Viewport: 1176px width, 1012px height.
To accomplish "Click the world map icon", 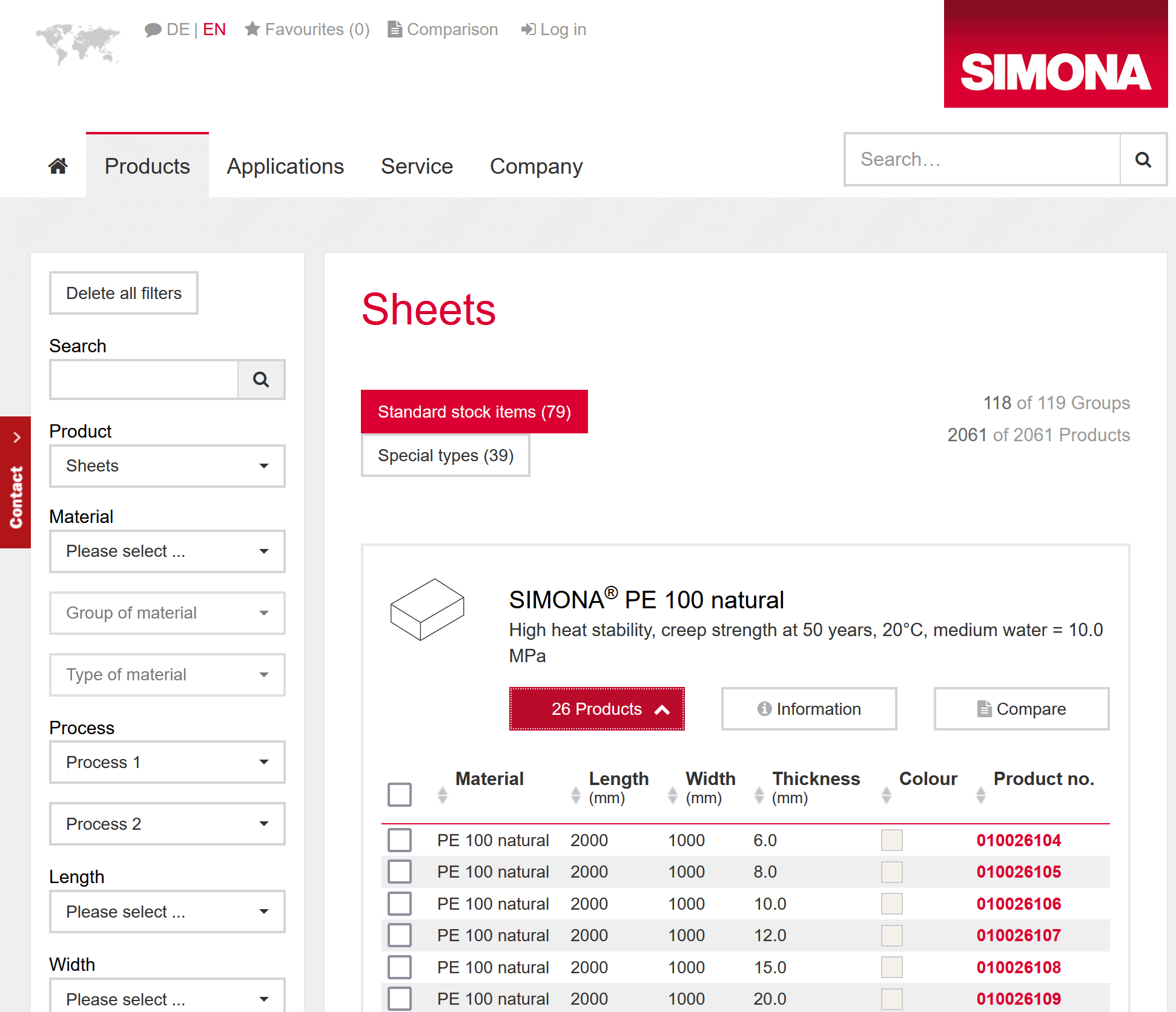I will coord(78,44).
